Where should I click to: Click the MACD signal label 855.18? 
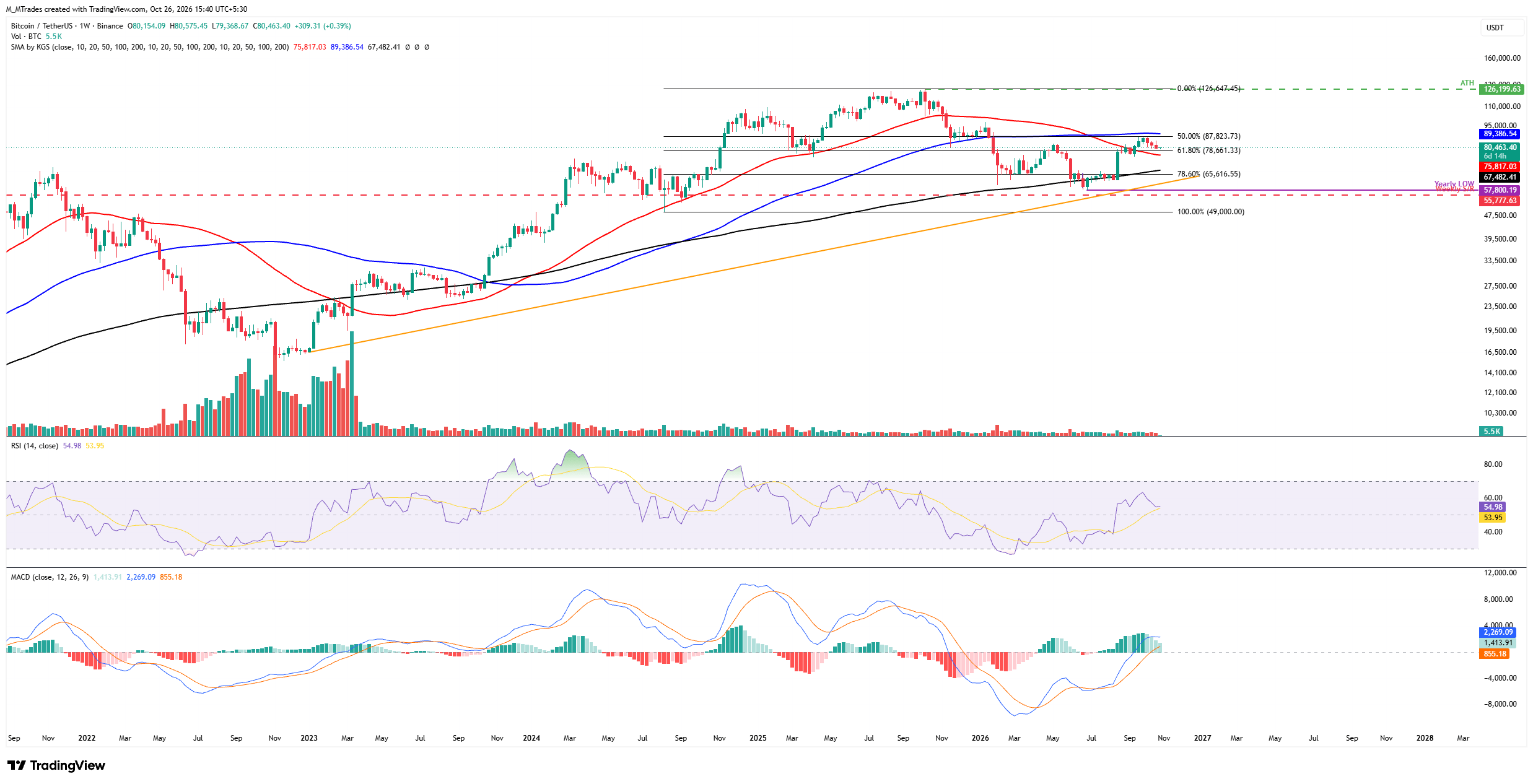(x=1494, y=654)
